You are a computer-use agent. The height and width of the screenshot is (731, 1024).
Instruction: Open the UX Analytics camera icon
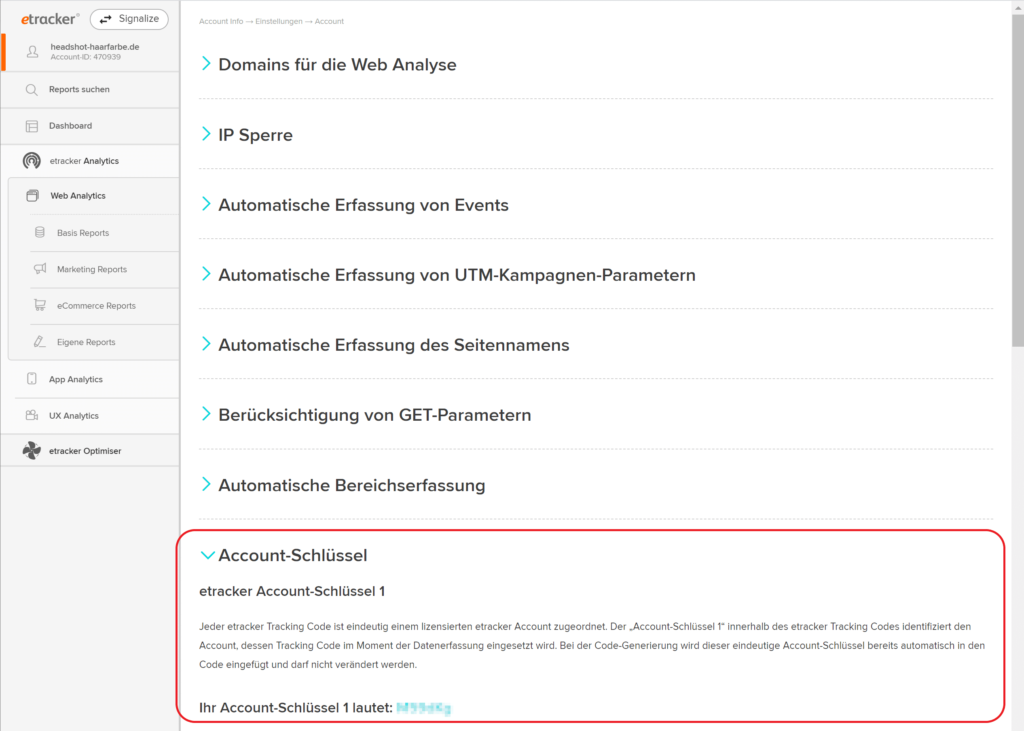(31, 415)
